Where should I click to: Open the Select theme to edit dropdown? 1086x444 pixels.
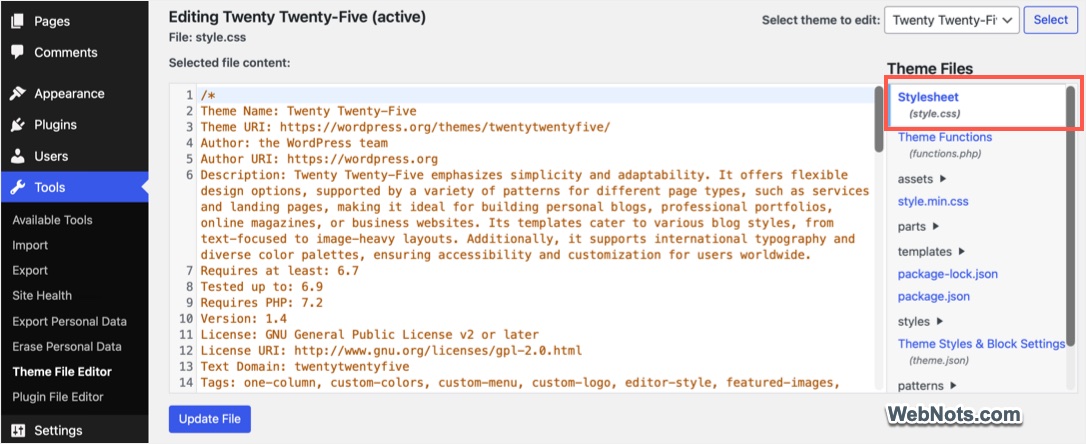tap(952, 20)
